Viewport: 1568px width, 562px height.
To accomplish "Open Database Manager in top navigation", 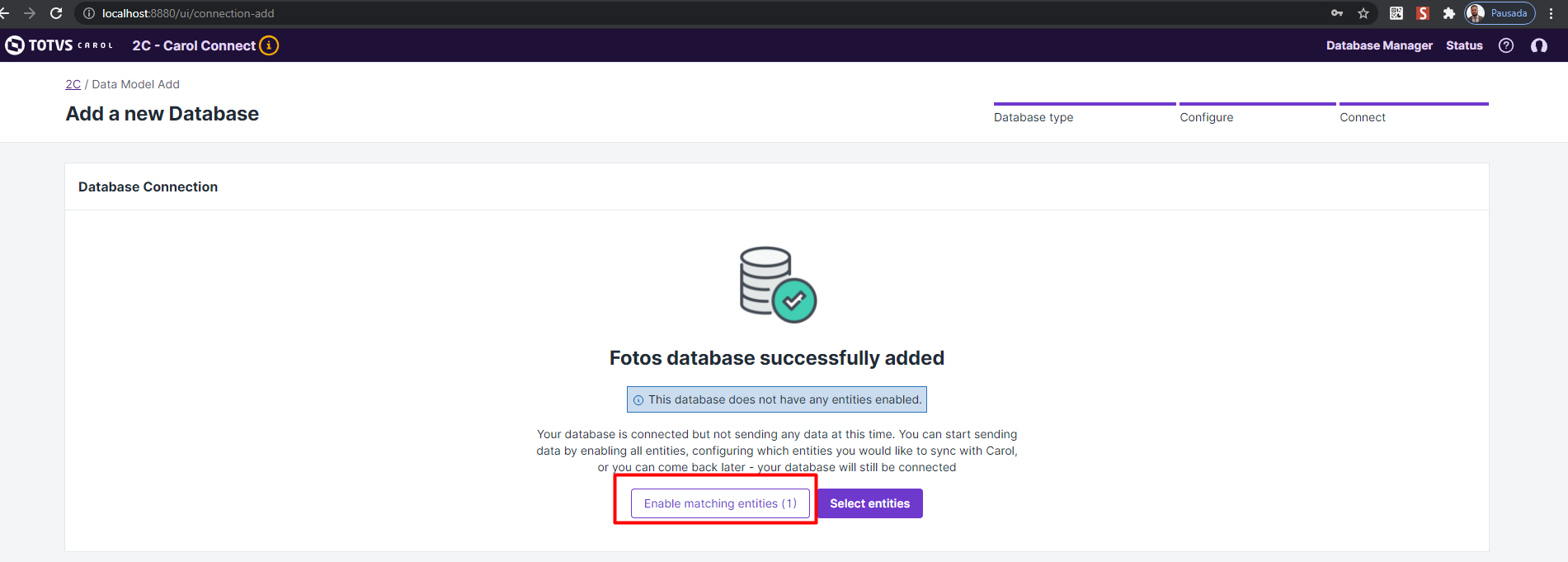I will pos(1379,45).
